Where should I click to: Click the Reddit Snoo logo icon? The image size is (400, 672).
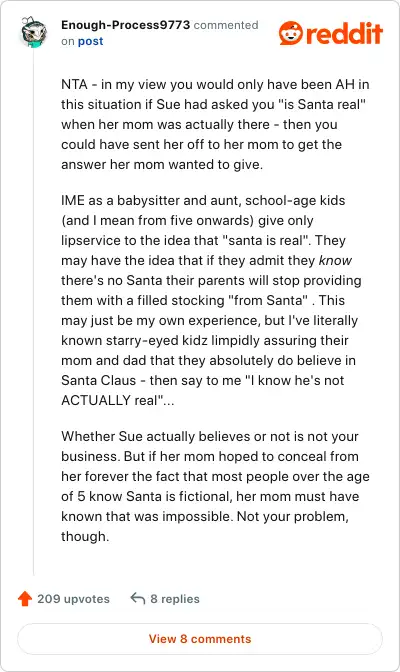(x=291, y=33)
